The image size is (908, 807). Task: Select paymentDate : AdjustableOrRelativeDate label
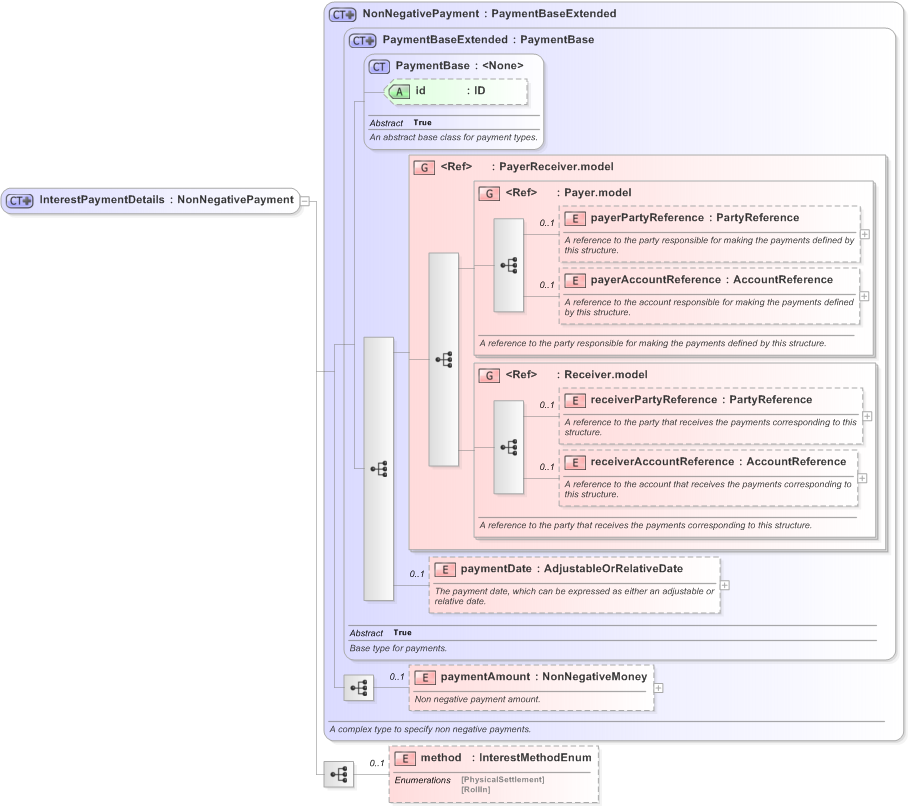572,569
